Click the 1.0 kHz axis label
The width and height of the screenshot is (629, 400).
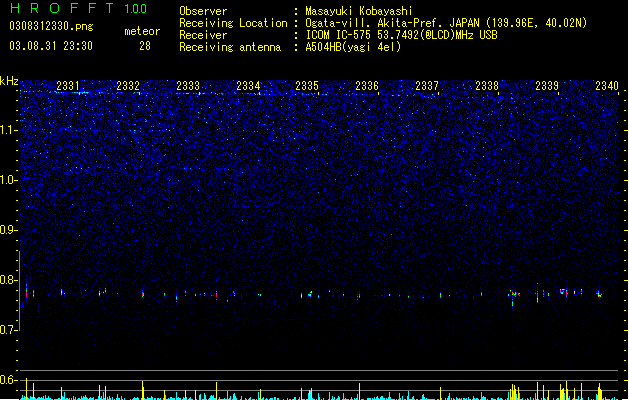point(9,180)
